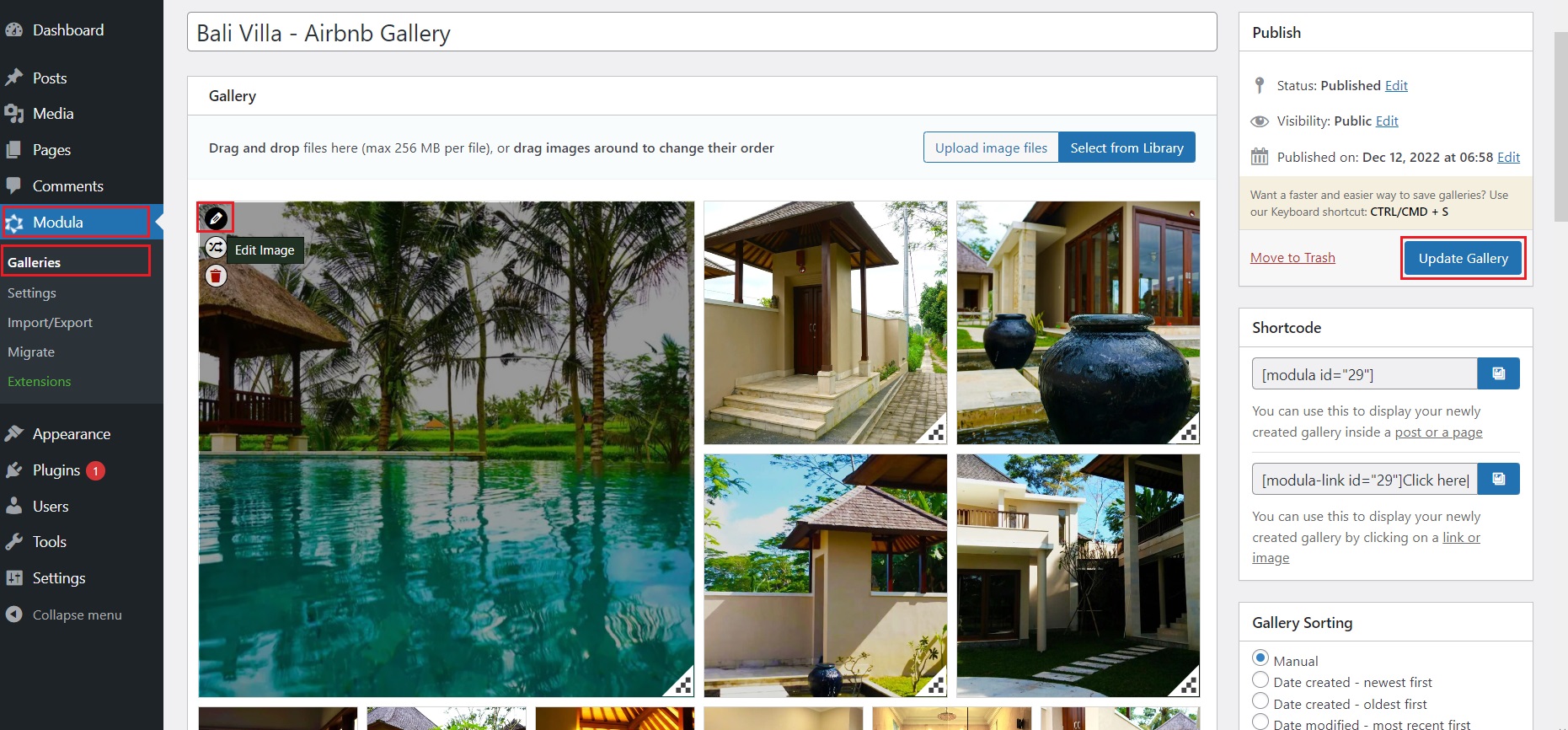Select Date created - oldest first
Image resolution: width=1568 pixels, height=730 pixels.
1260,701
